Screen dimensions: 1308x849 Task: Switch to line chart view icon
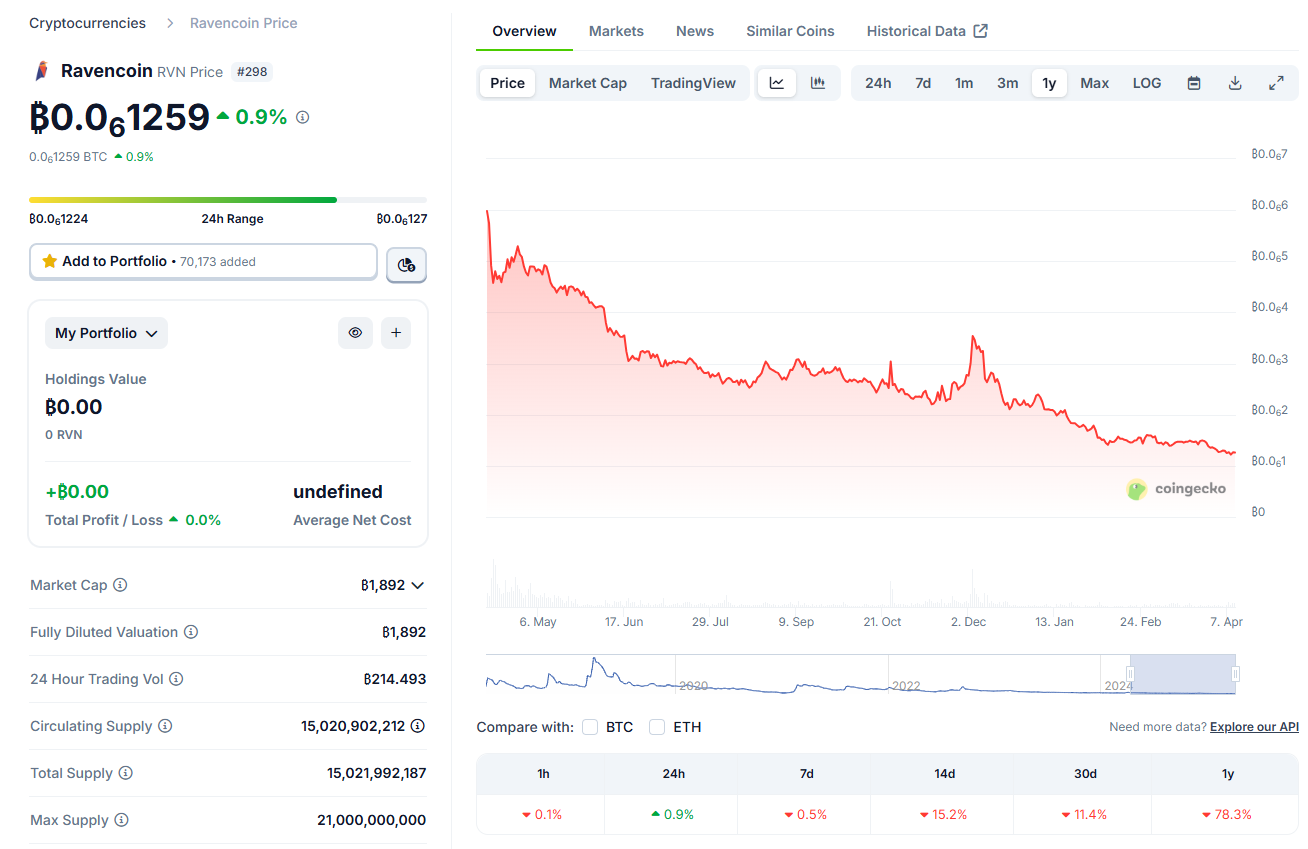tap(777, 83)
